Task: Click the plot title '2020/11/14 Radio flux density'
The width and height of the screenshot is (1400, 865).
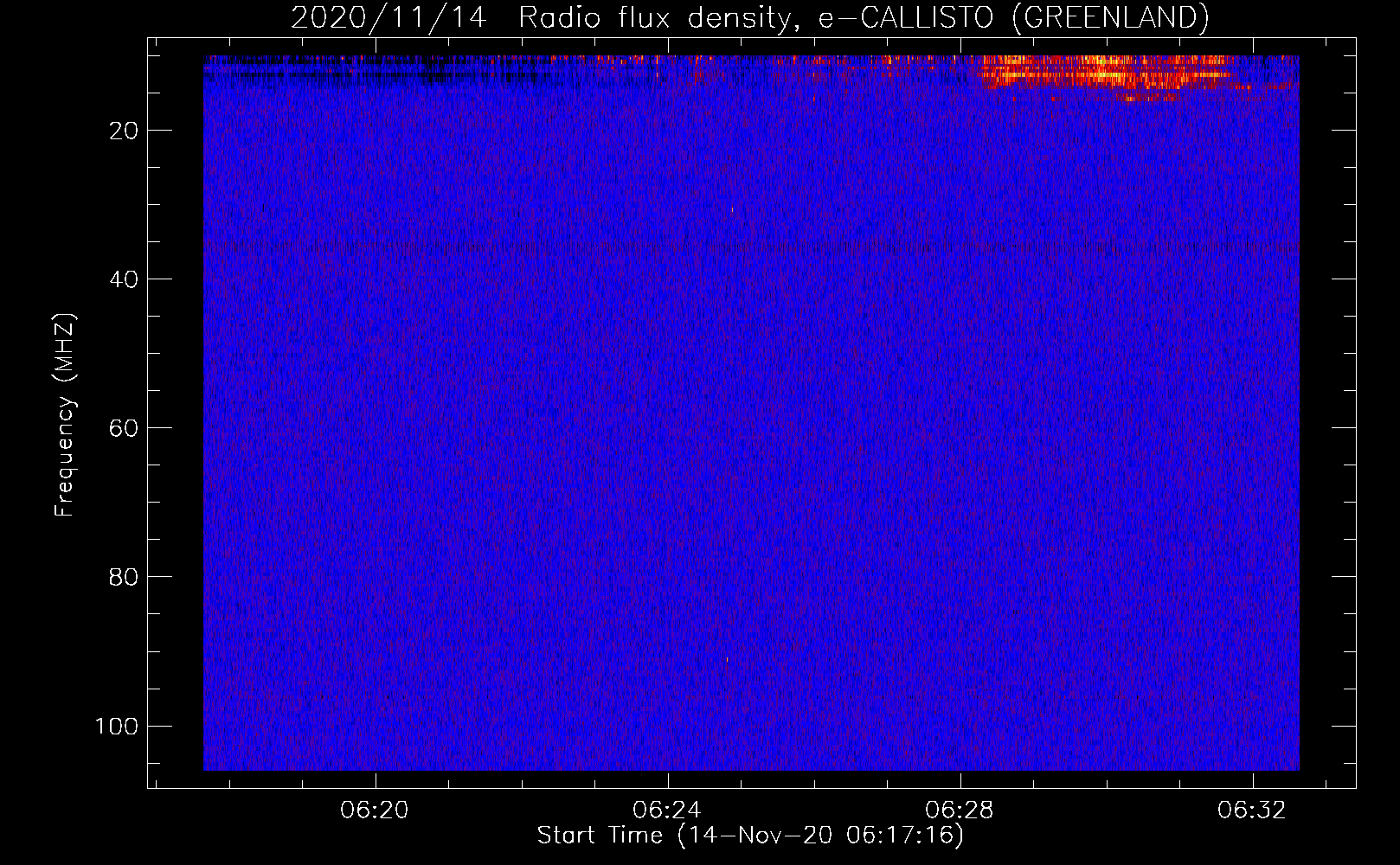Action: click(749, 17)
